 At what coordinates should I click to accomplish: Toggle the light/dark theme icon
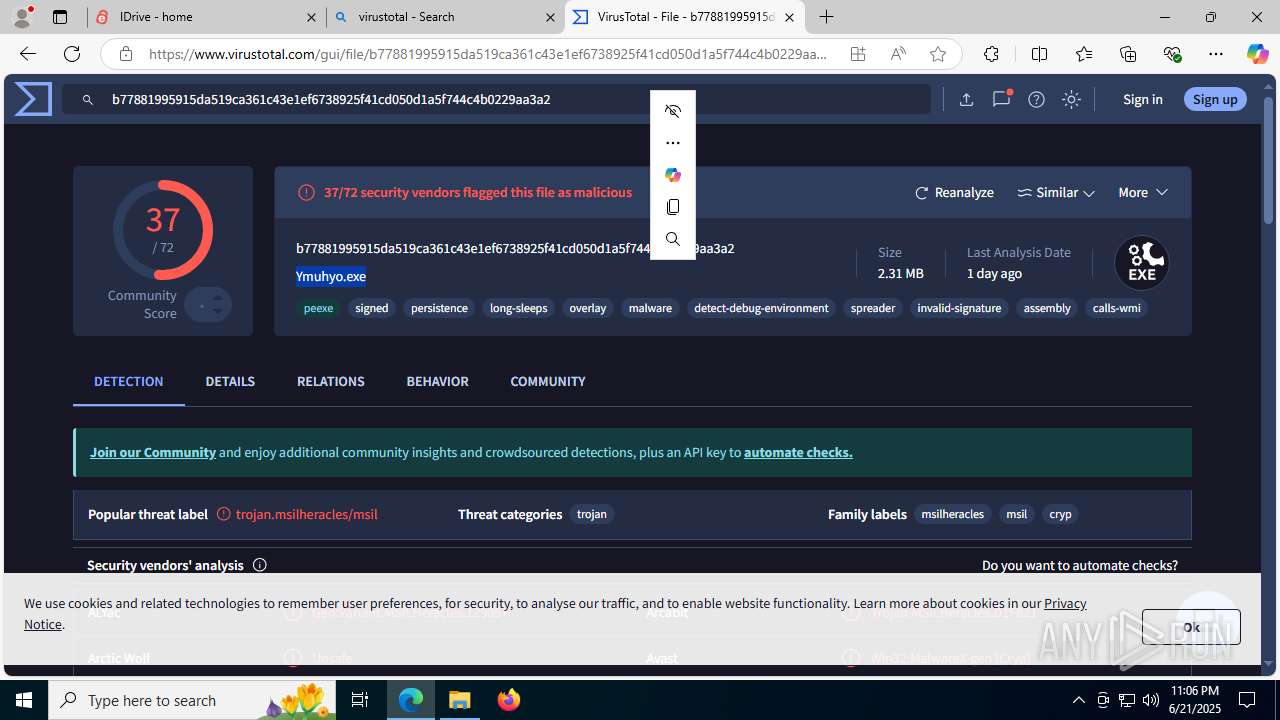(x=1071, y=99)
